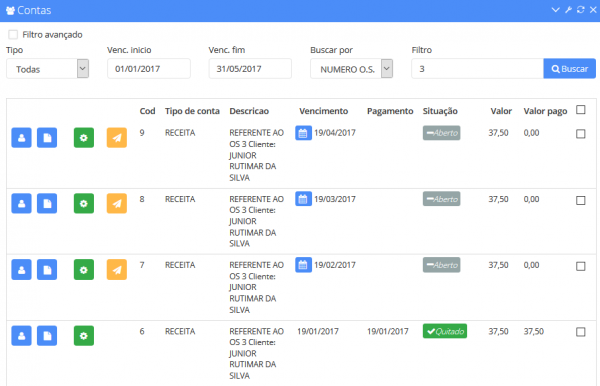Click the Buscar search button
This screenshot has height=386, width=600.
(x=569, y=69)
